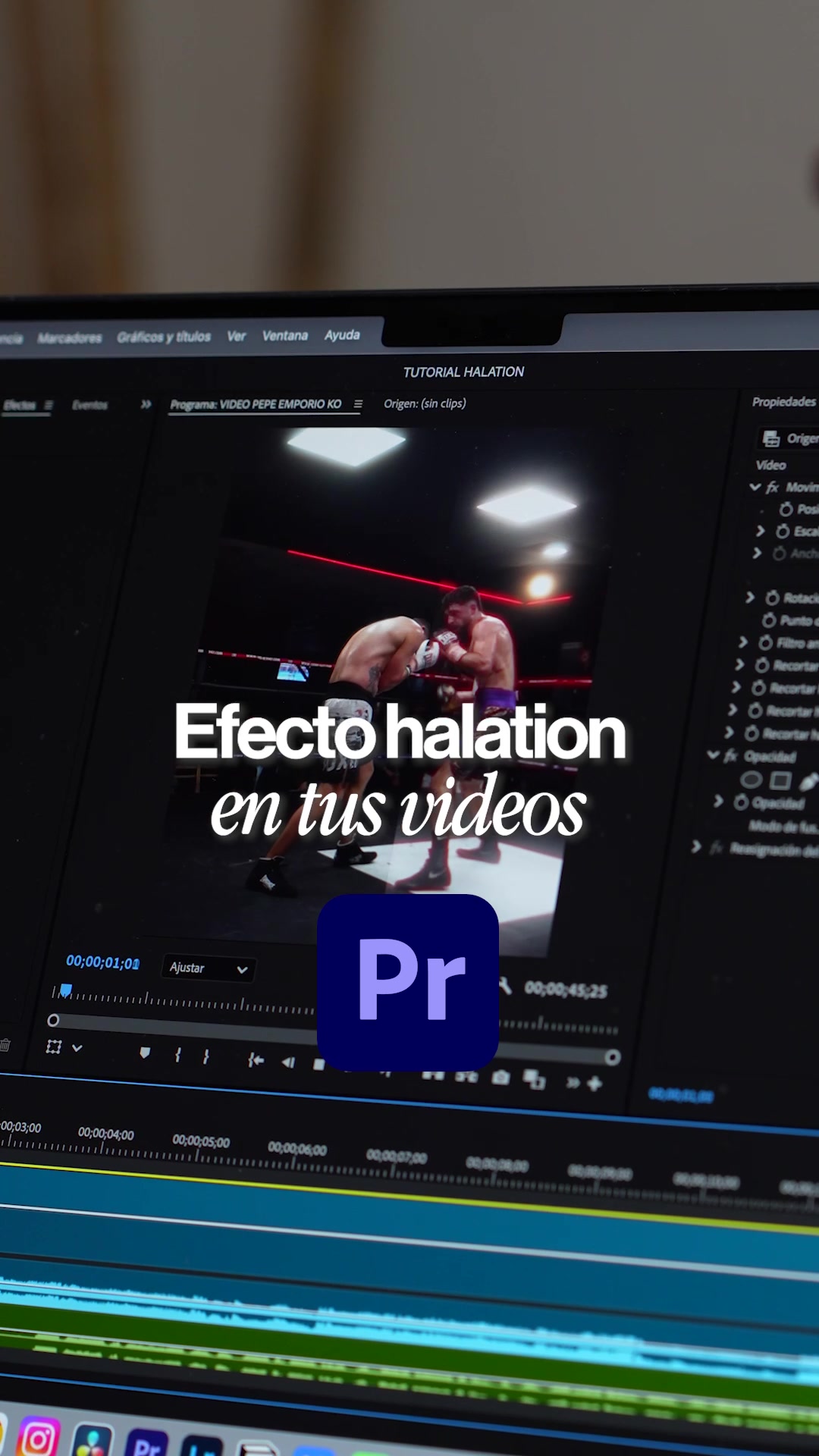Viewport: 819px width, 1456px height.
Task: Switch to the Eventos panel tab
Action: click(x=89, y=405)
